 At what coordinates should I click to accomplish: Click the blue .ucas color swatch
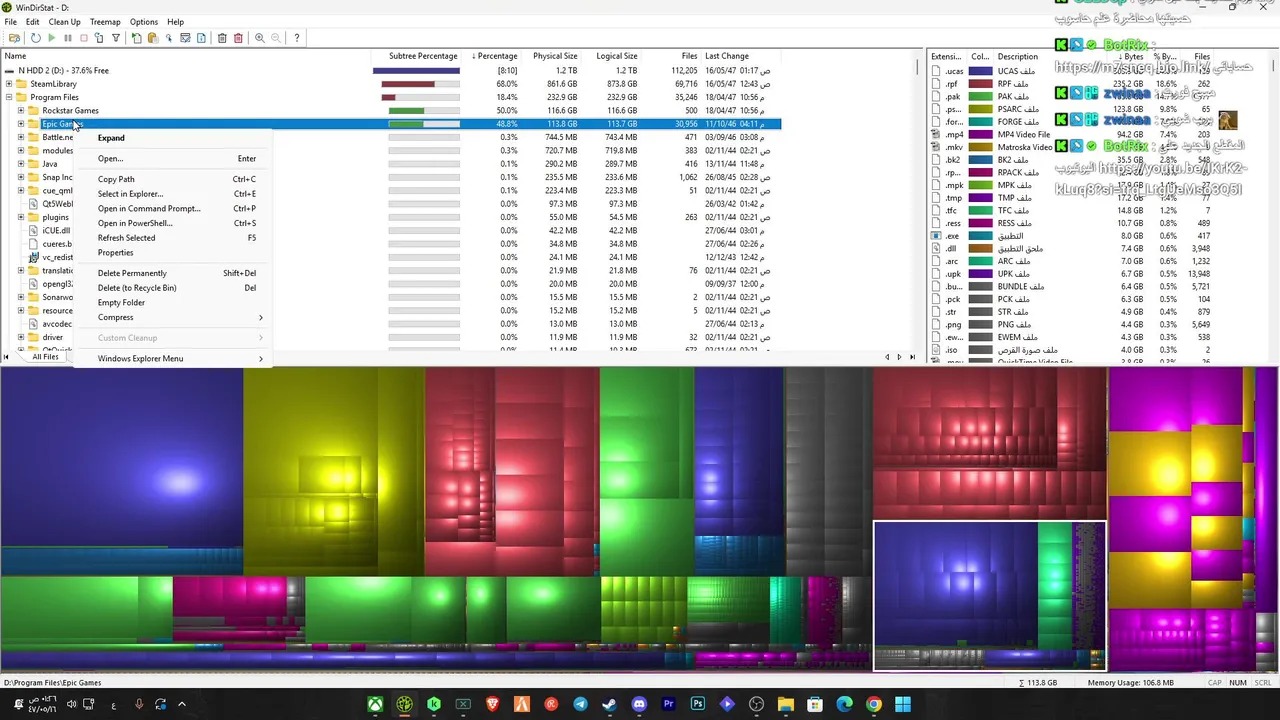pyautogui.click(x=980, y=72)
